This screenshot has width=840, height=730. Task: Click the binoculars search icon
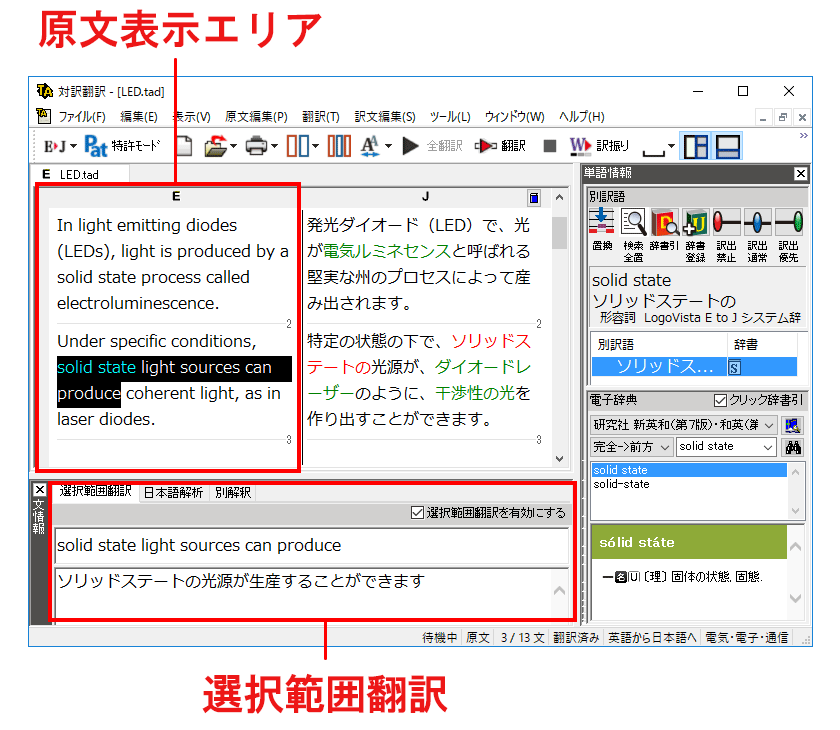pos(793,447)
